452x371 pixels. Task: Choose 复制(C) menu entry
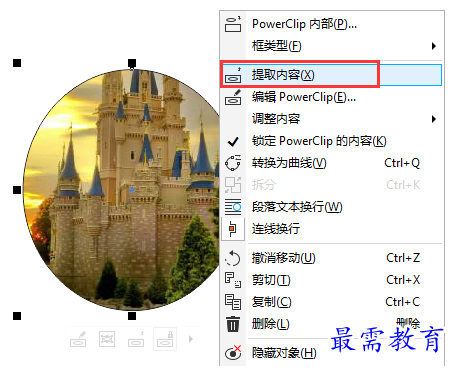332,302
